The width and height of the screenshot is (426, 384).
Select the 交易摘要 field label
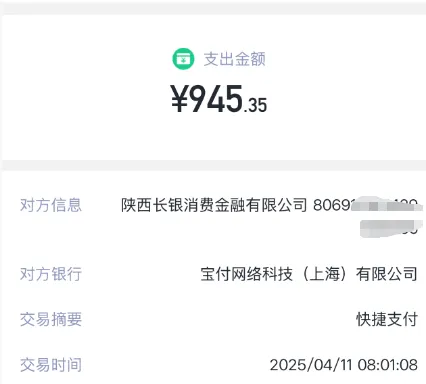point(51,319)
